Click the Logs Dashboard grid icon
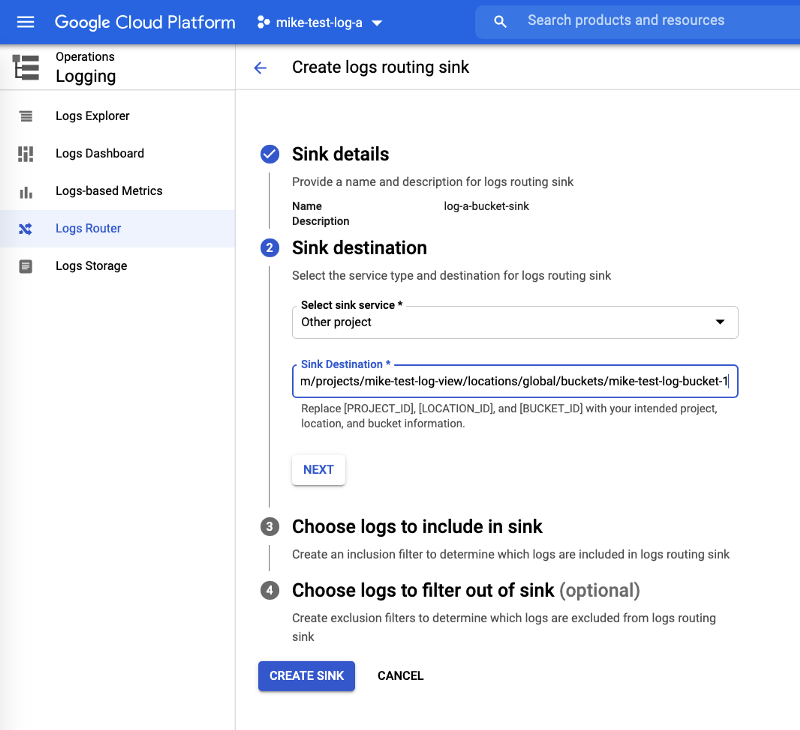 [26, 154]
